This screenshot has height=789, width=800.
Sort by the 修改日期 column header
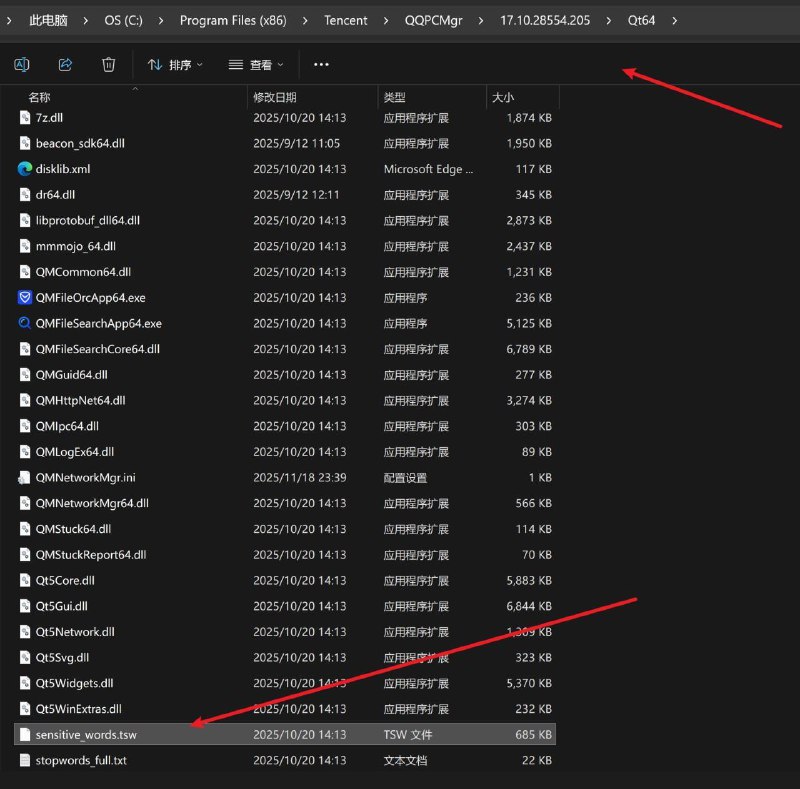[275, 97]
